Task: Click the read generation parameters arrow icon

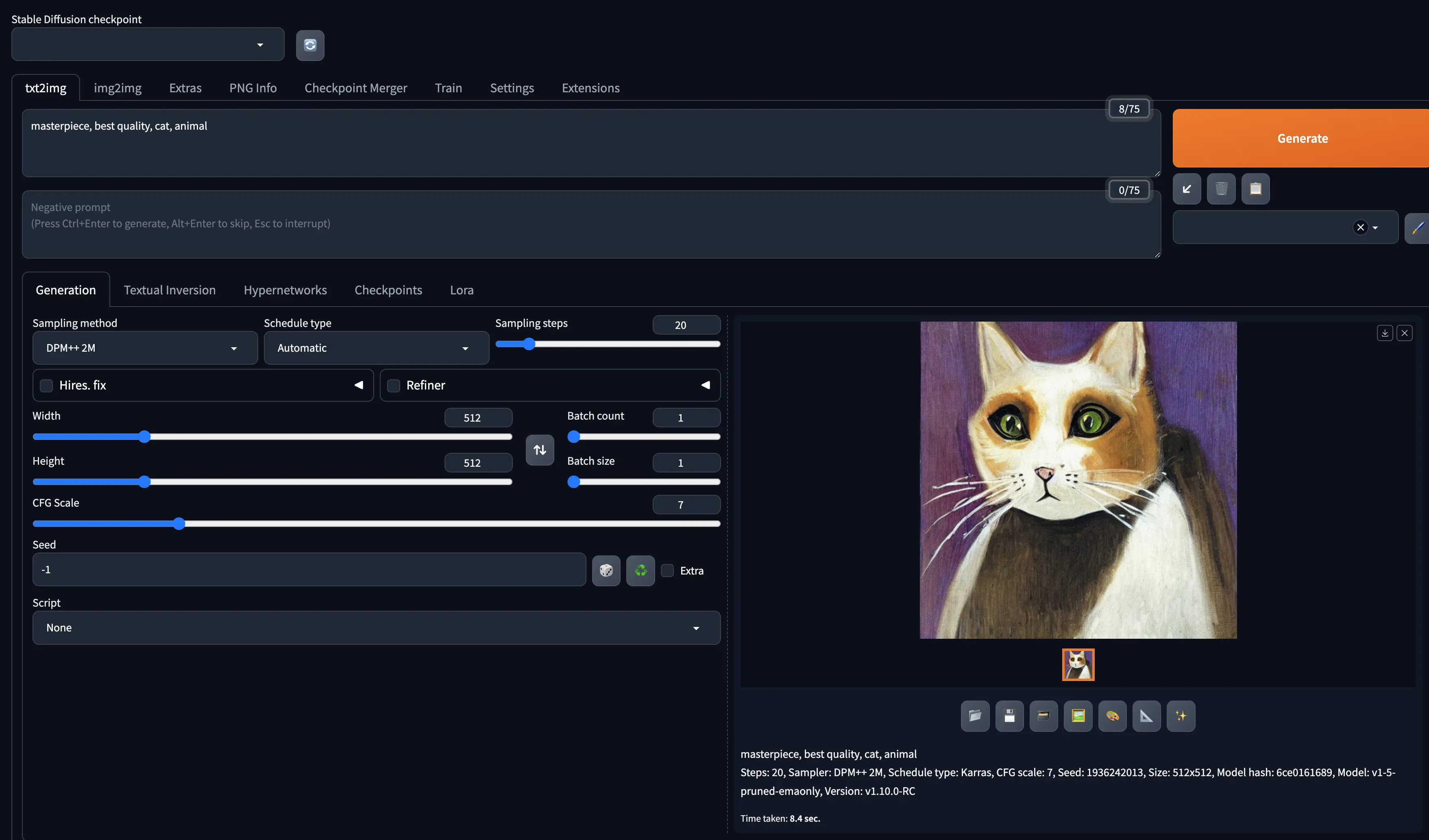Action: click(1187, 189)
